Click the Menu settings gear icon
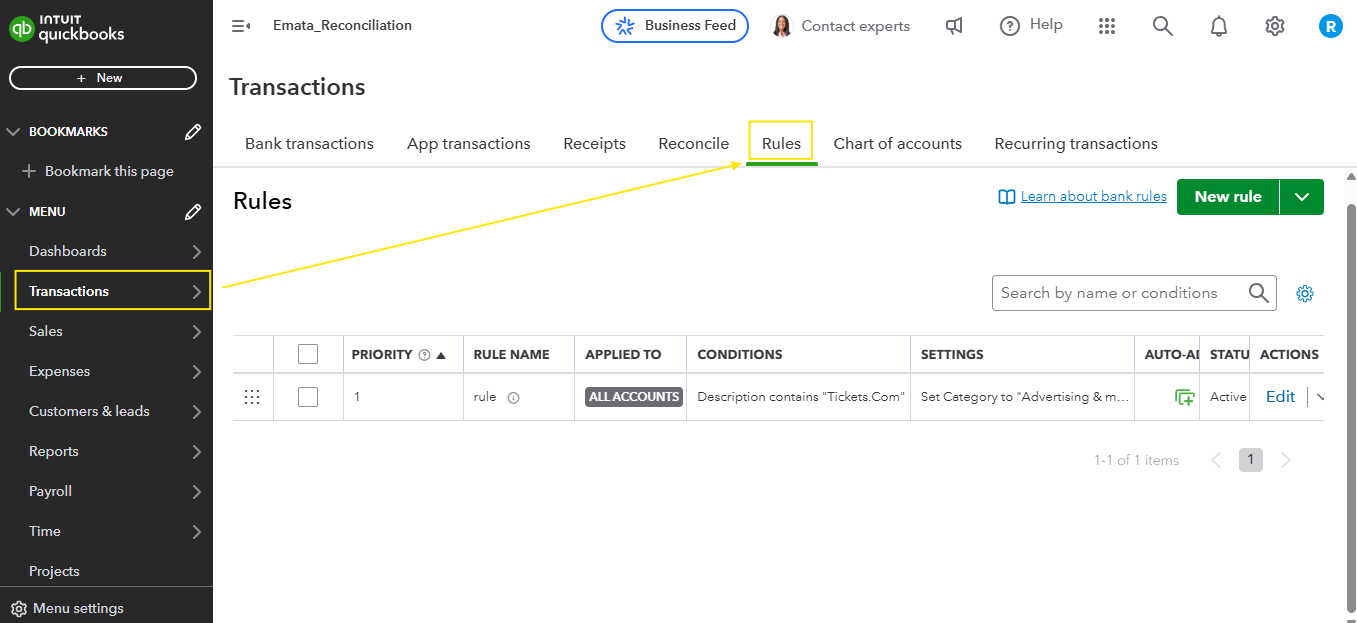1357x623 pixels. (18, 608)
